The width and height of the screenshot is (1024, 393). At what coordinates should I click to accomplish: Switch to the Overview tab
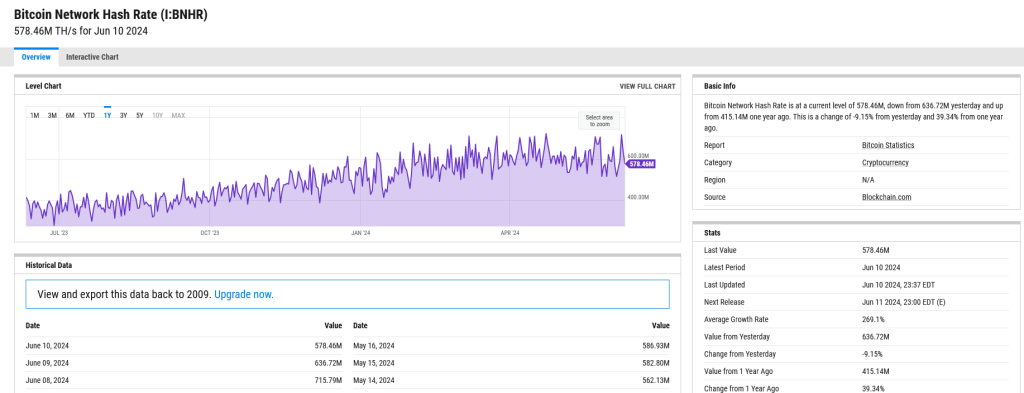36,57
